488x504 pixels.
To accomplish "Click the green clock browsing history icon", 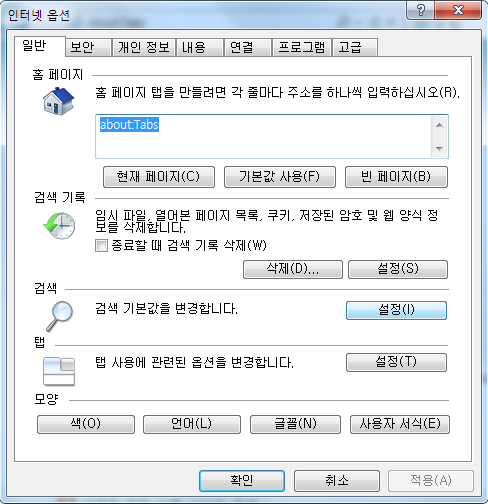I will 59,225.
